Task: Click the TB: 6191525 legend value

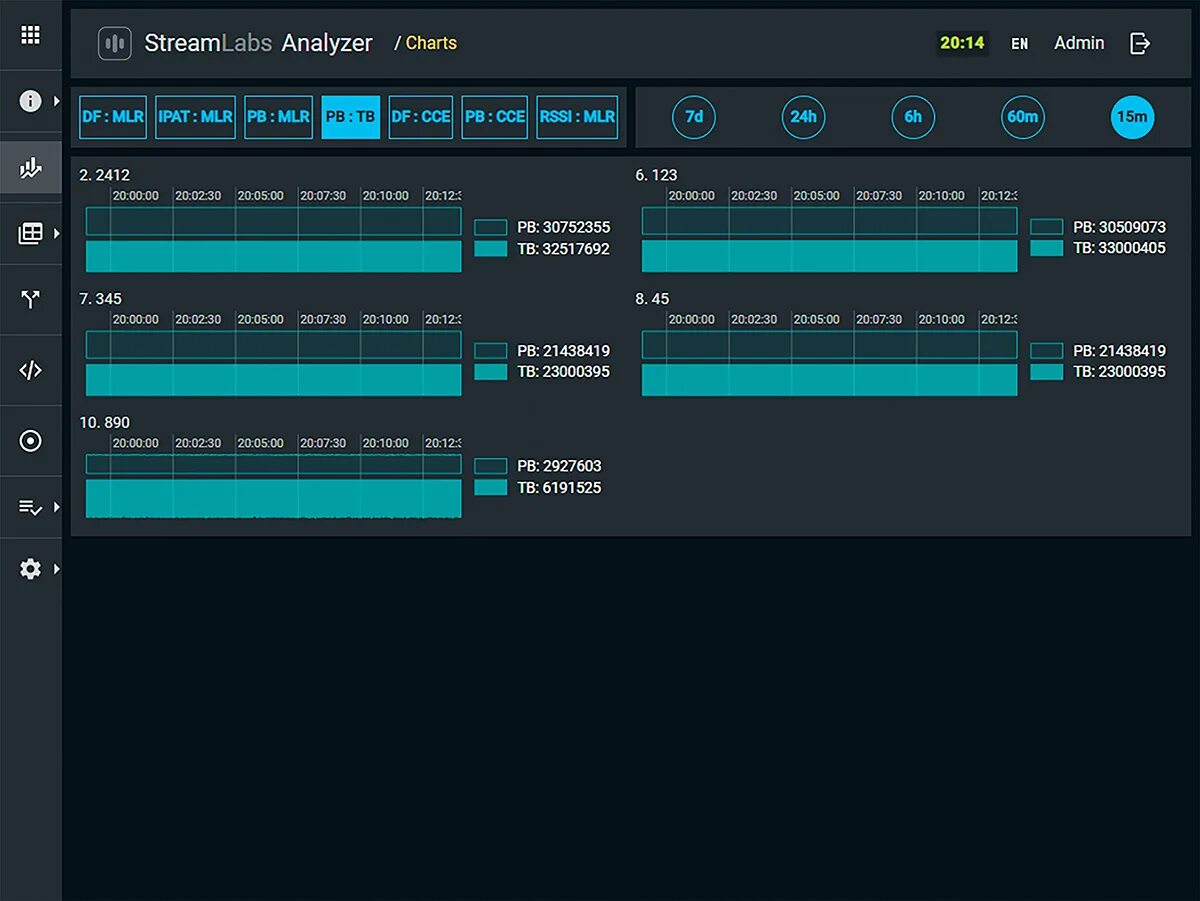Action: click(x=559, y=488)
